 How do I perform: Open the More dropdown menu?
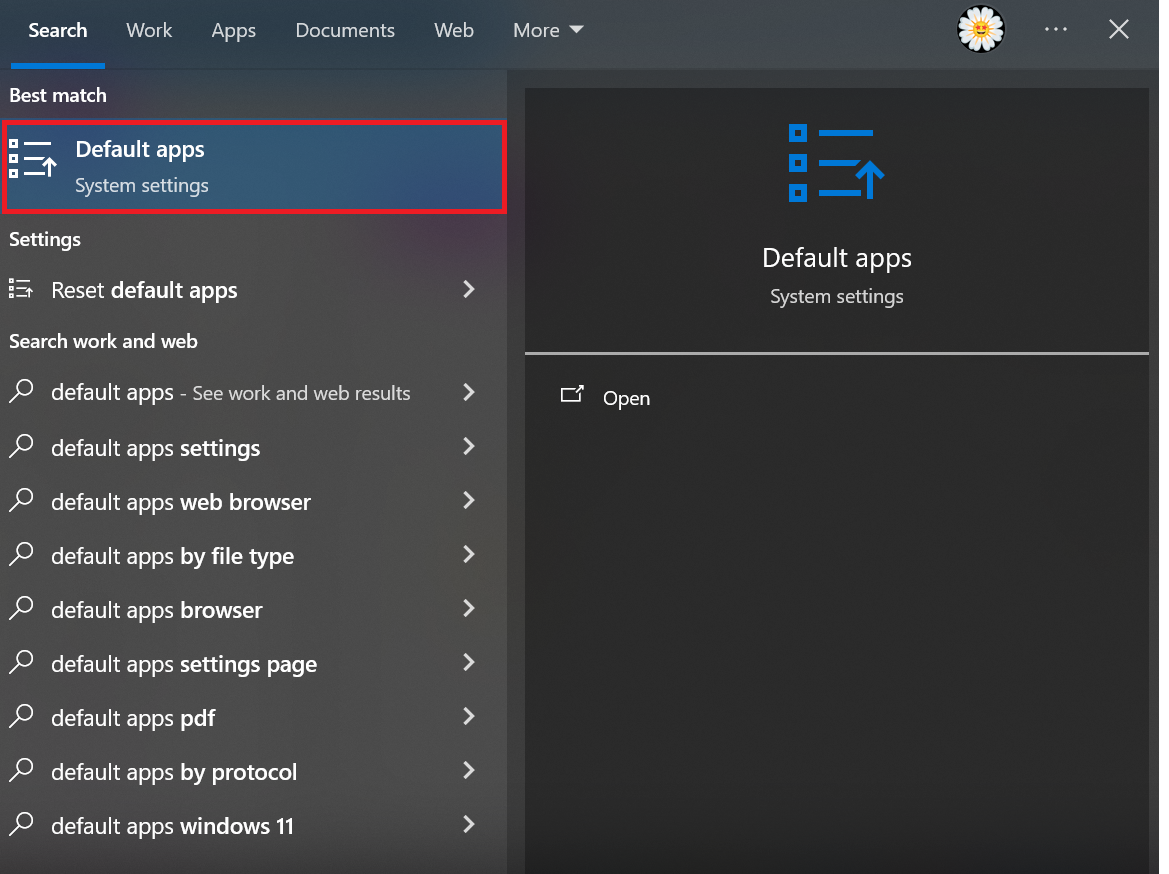(548, 31)
